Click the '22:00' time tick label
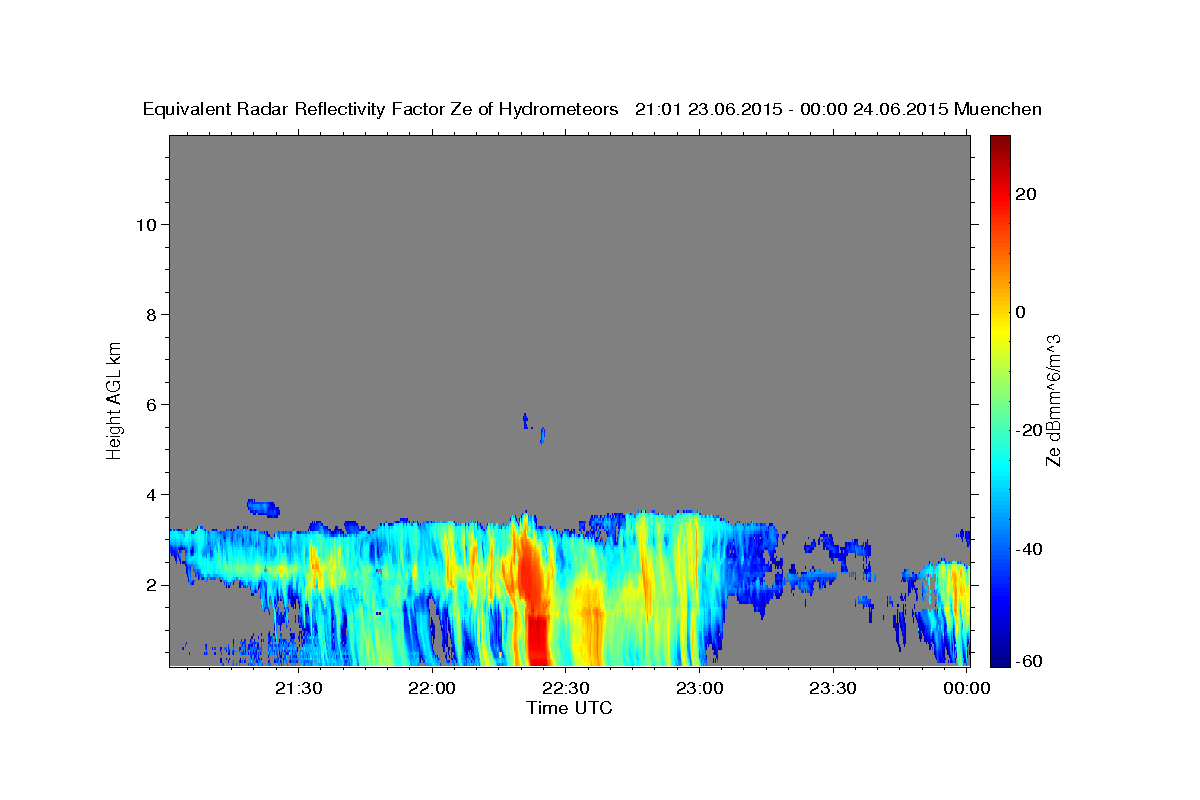The height and width of the screenshot is (800, 1200). pos(432,688)
